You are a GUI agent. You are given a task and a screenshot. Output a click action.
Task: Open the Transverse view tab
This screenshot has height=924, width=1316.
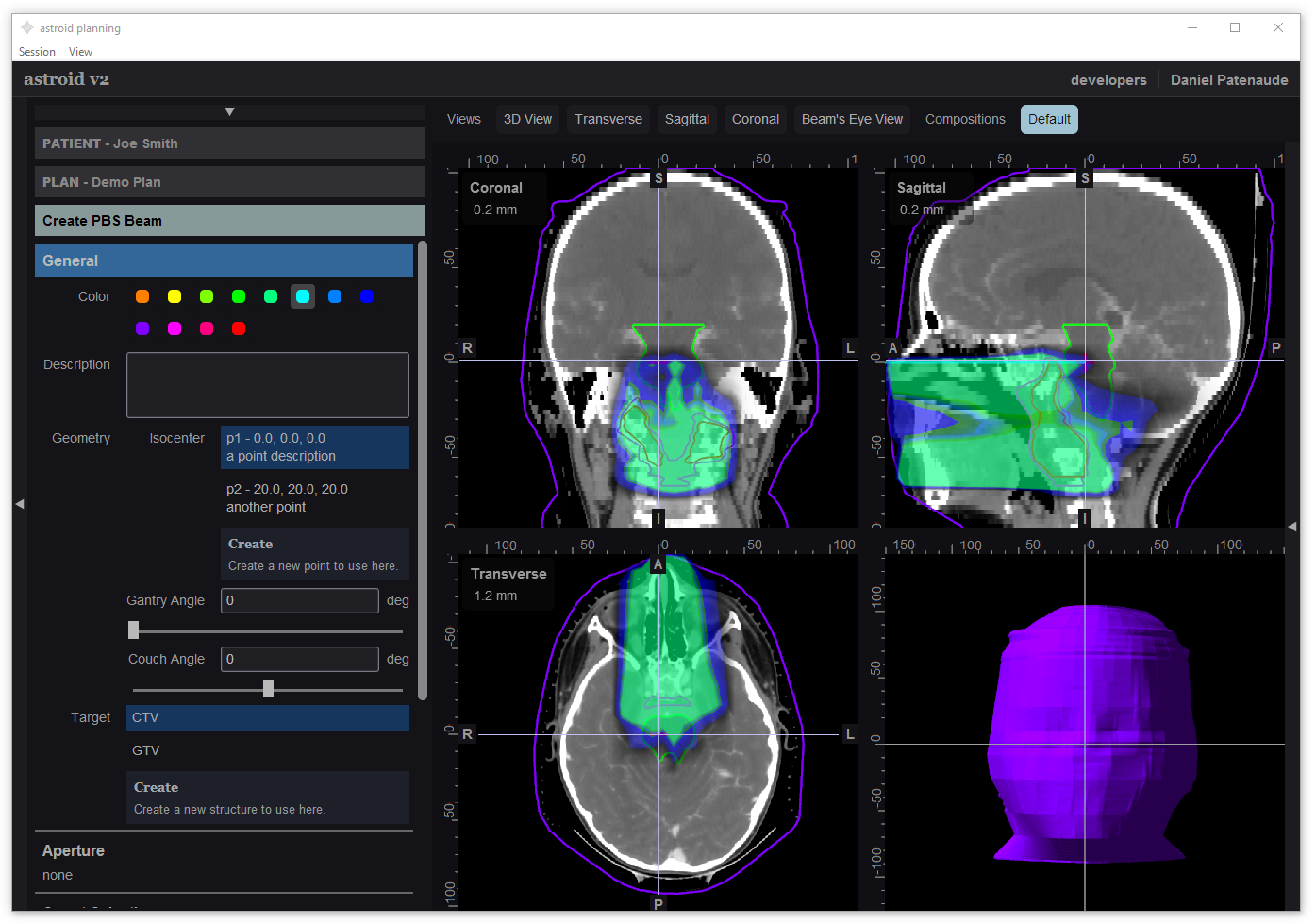coord(608,119)
